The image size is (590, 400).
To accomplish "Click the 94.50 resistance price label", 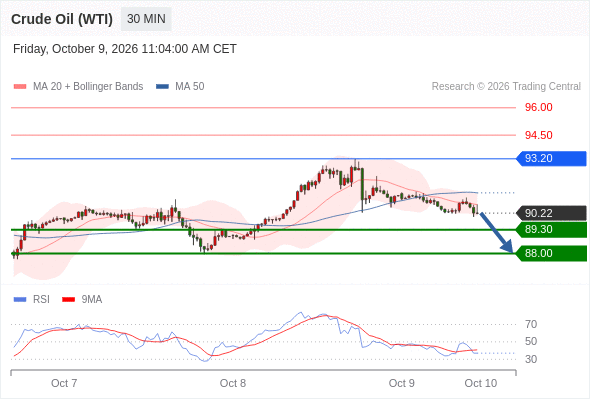I will [x=538, y=135].
